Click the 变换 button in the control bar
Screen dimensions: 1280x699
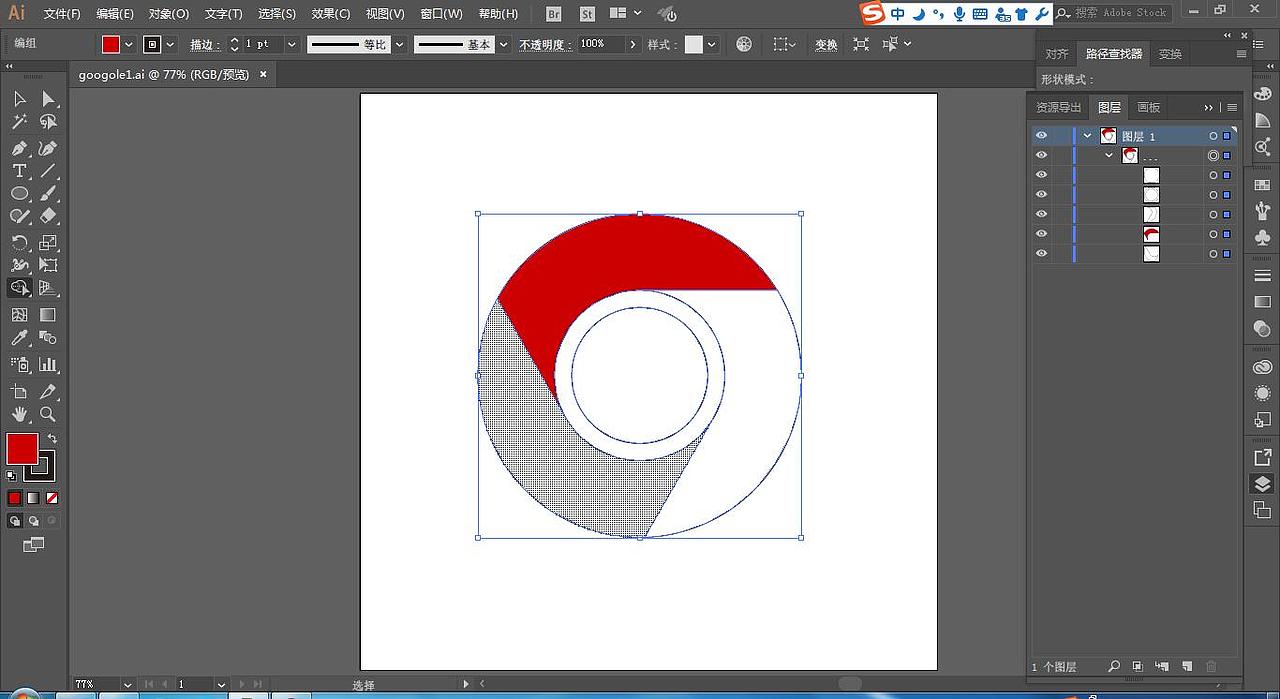825,44
